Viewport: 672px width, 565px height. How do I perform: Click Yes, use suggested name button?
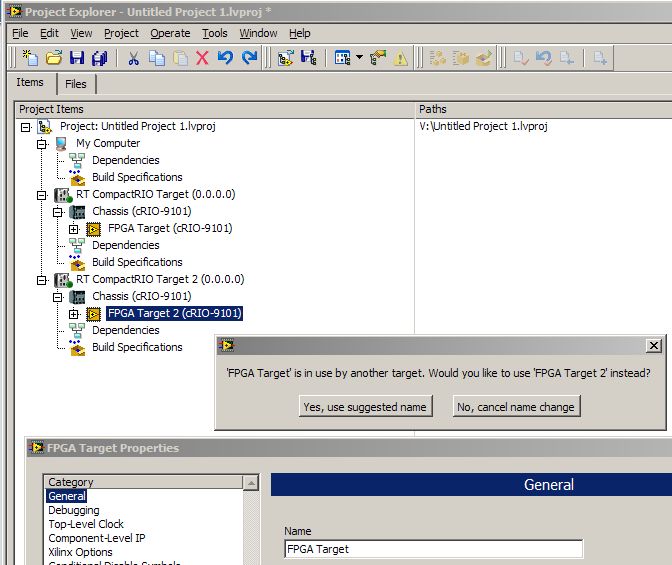tap(365, 407)
